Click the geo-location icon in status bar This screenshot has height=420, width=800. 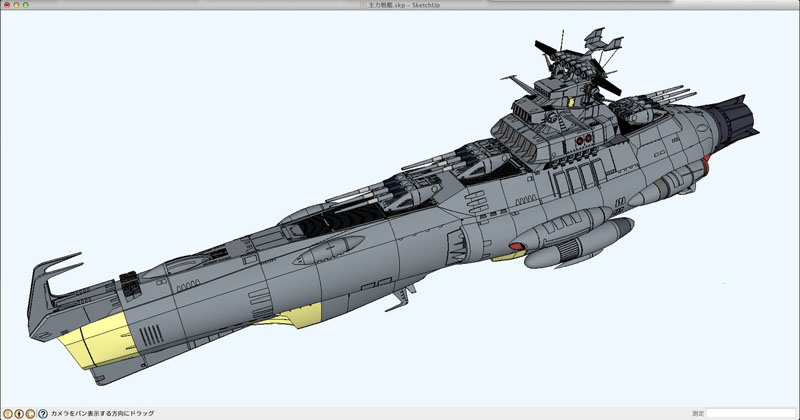pos(7,413)
